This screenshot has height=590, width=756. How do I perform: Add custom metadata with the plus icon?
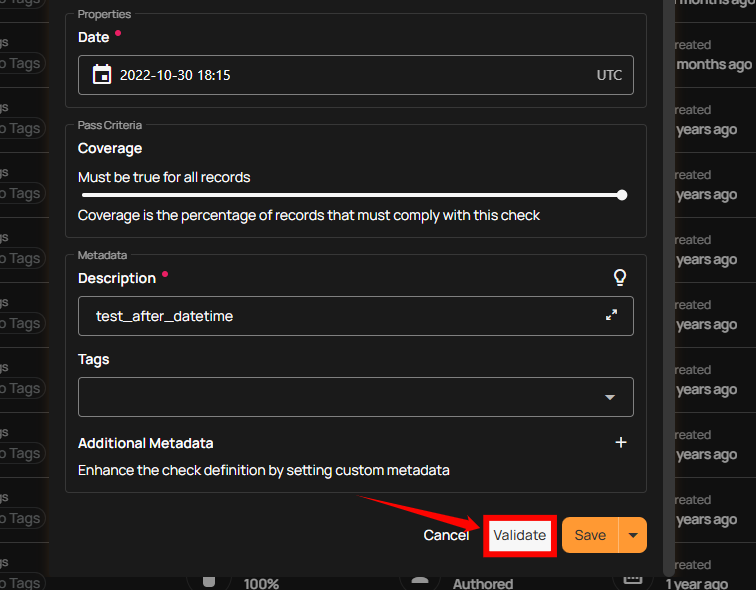[621, 442]
